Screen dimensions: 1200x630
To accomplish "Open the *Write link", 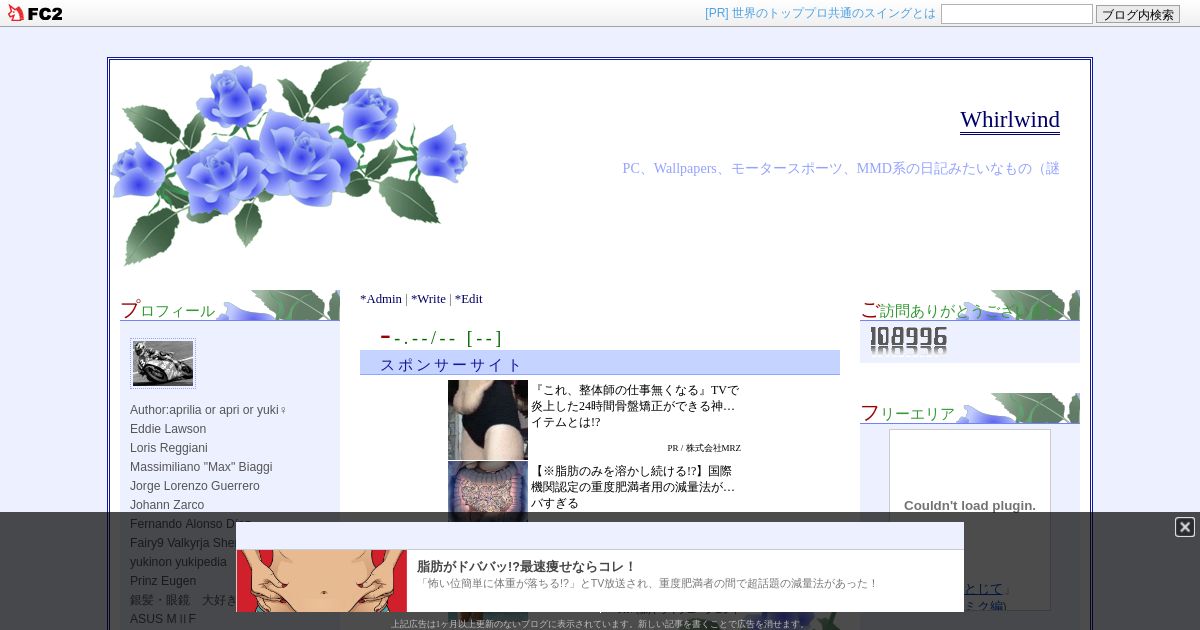I will coord(428,299).
